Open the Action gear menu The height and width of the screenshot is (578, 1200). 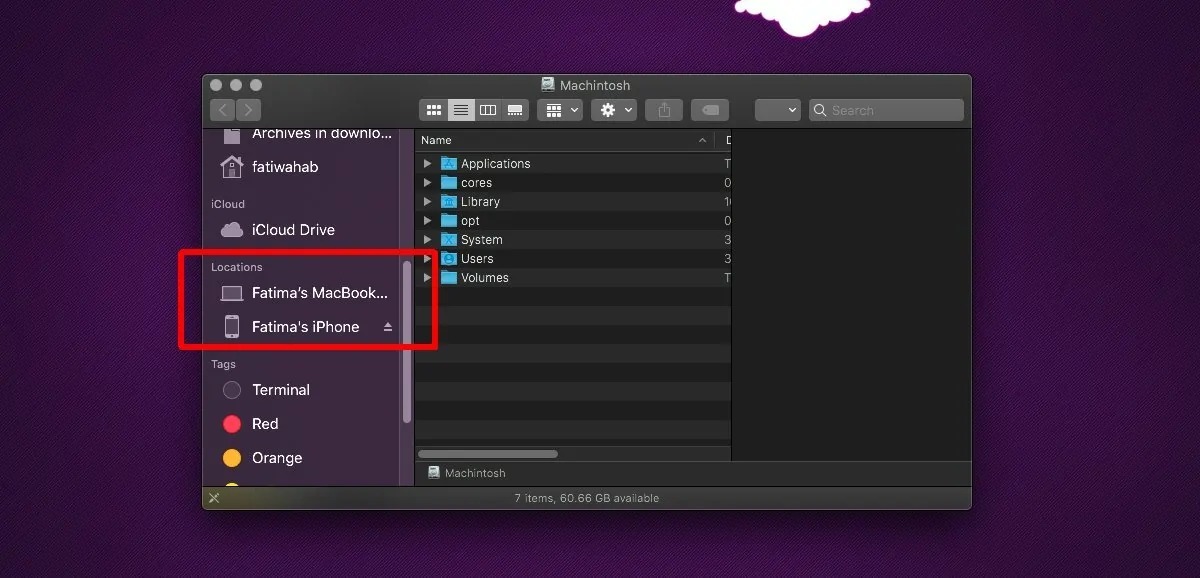(x=613, y=110)
